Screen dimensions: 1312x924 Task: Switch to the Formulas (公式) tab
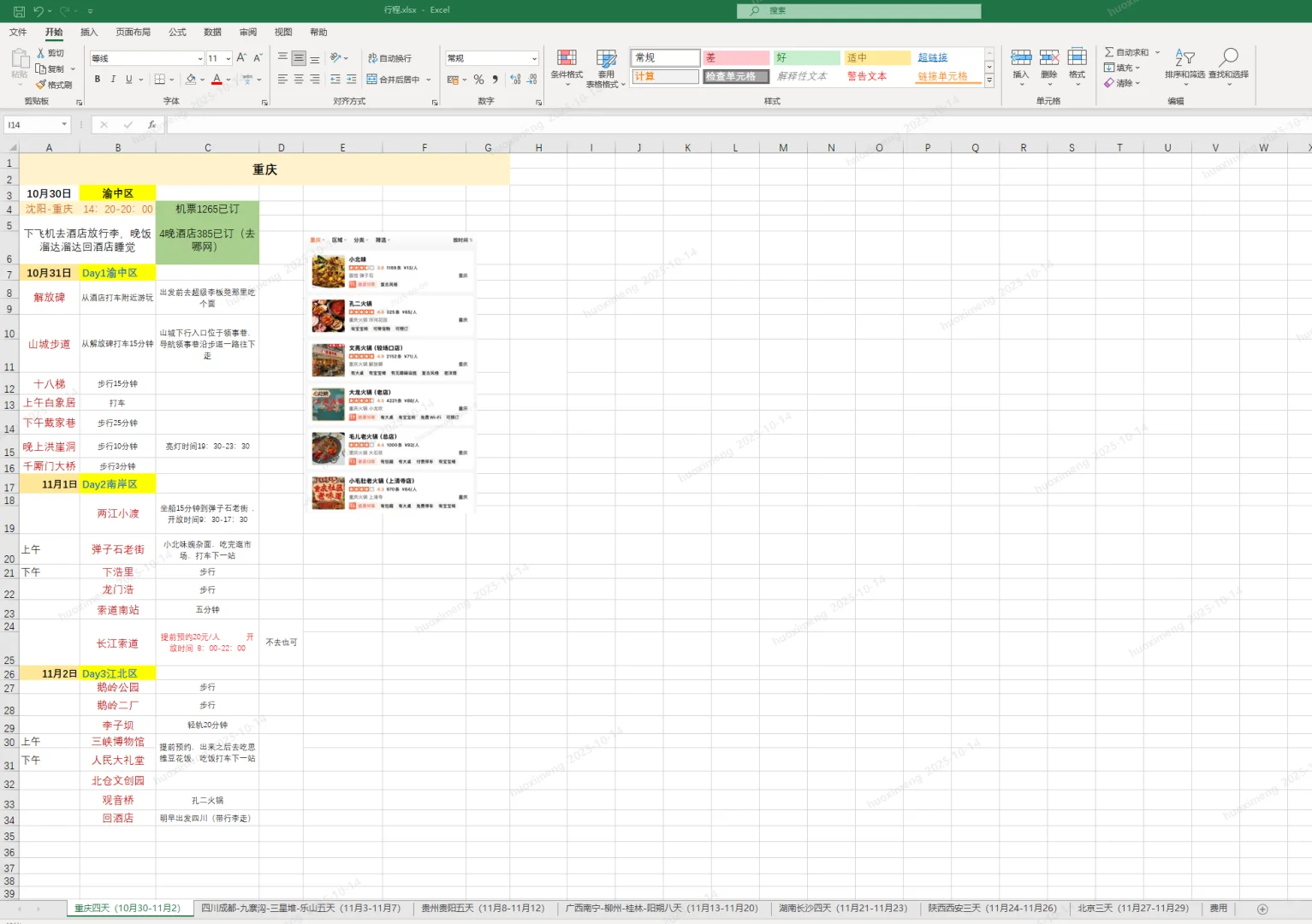tap(177, 33)
